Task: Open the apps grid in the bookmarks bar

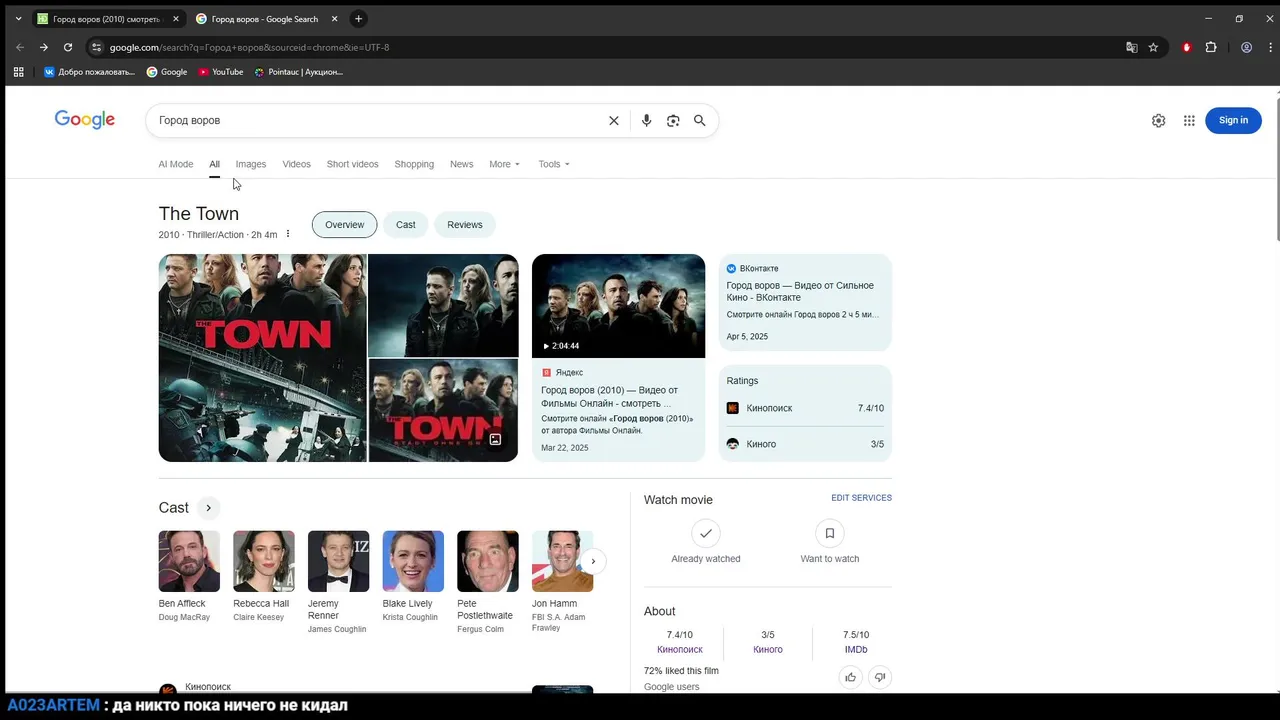Action: coord(18,72)
